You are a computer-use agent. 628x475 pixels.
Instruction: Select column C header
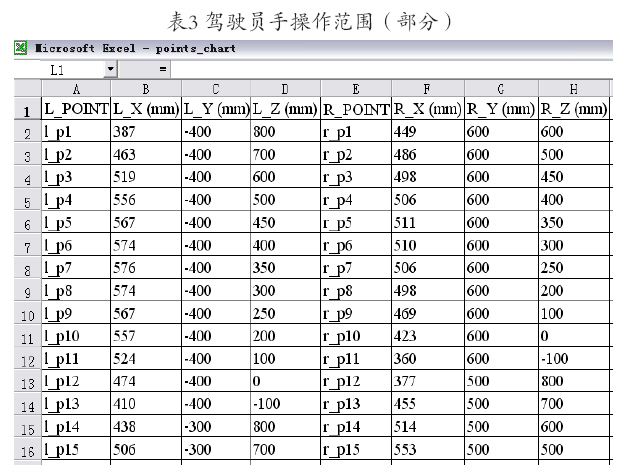[216, 89]
